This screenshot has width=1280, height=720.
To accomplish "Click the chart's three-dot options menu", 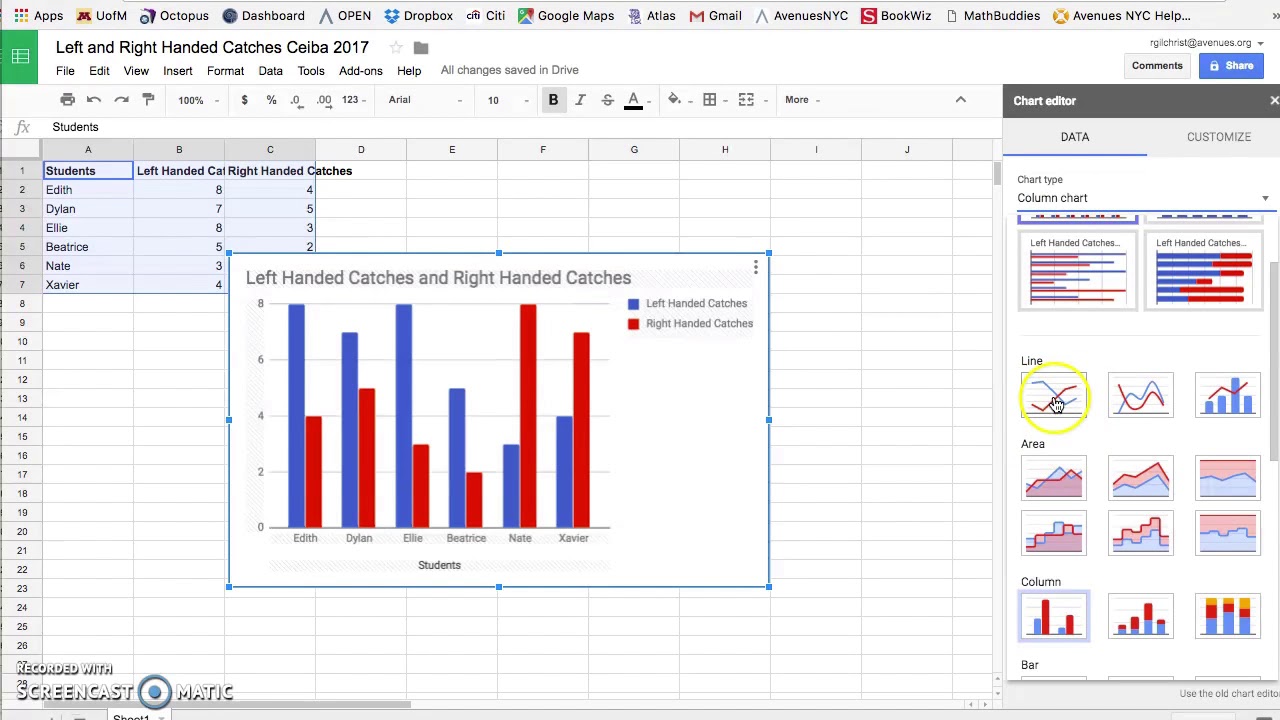I will [x=756, y=268].
